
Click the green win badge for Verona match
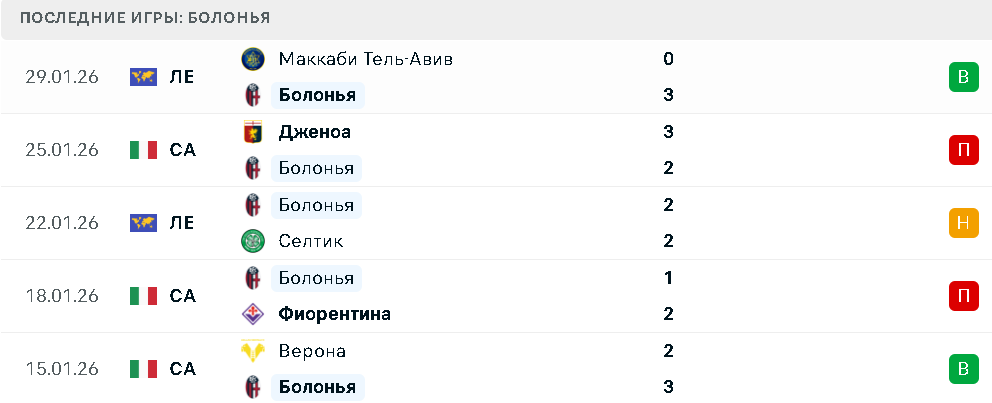pyautogui.click(x=963, y=369)
